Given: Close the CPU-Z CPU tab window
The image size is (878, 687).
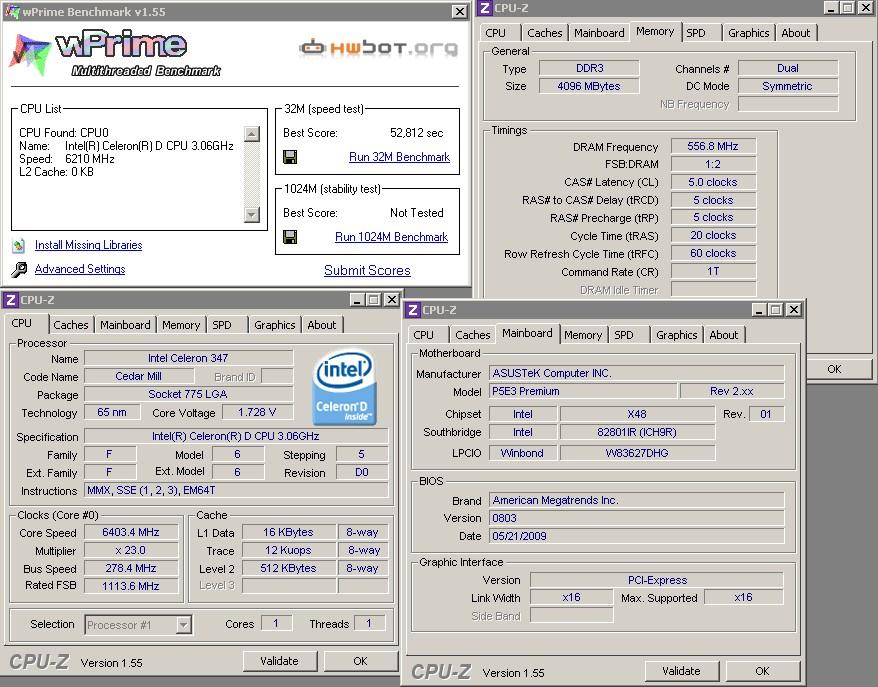Looking at the screenshot, I should coord(392,300).
